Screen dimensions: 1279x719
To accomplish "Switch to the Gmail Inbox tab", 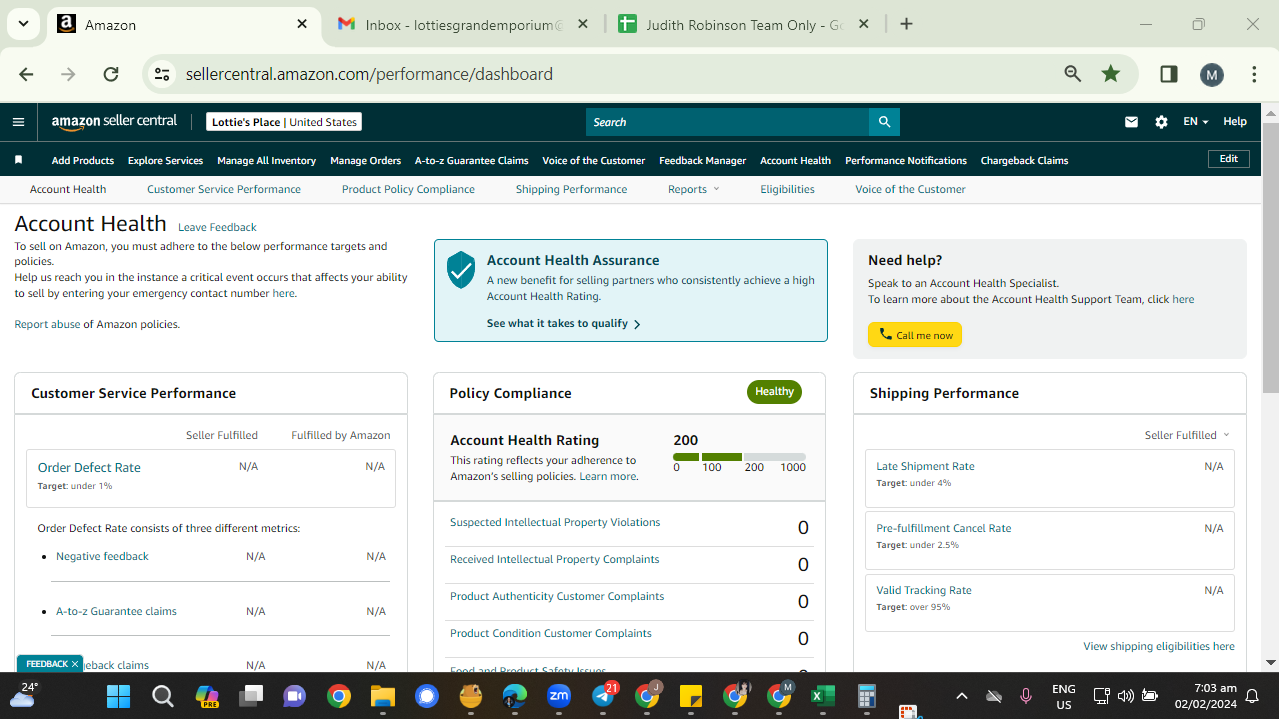I will [464, 24].
